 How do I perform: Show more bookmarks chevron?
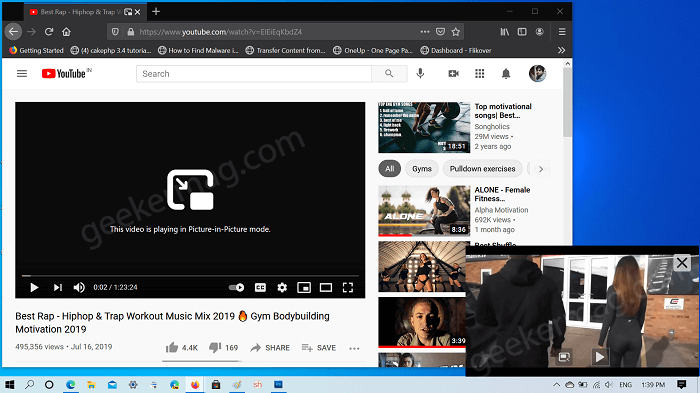[561, 50]
